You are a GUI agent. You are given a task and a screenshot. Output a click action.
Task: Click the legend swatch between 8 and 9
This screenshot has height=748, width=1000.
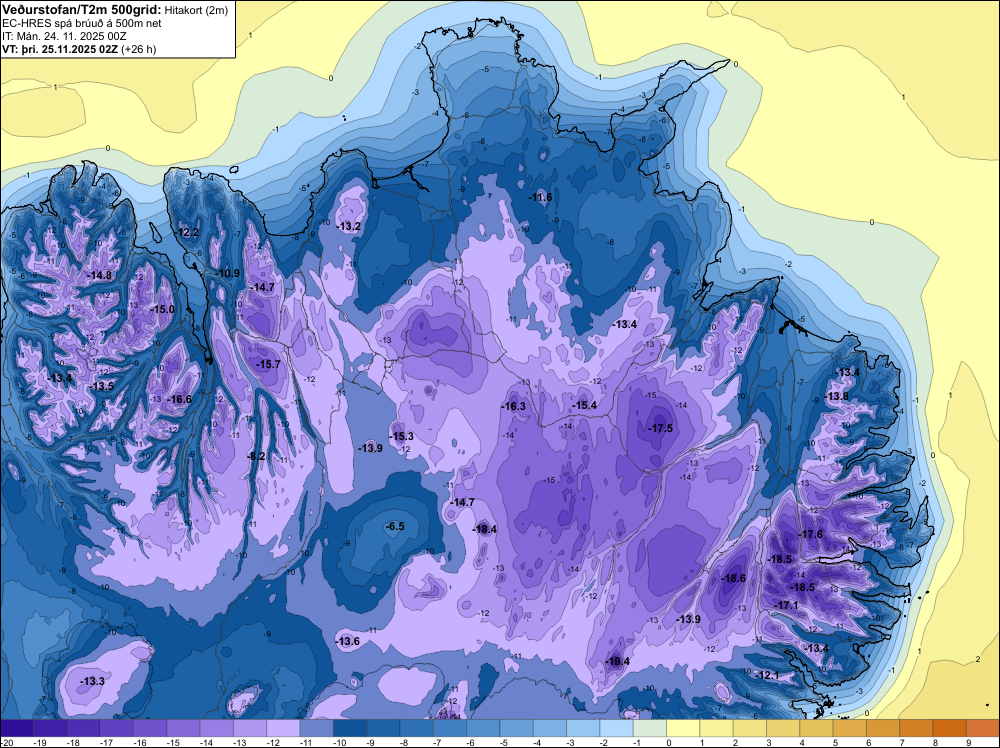tap(950, 728)
